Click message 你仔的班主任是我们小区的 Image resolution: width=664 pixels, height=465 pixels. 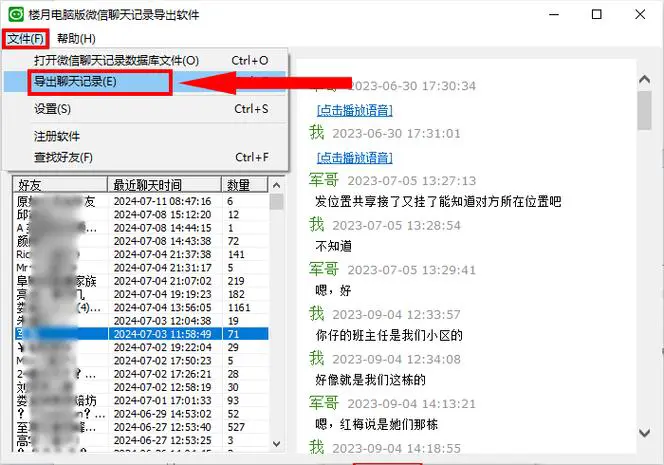(389, 335)
